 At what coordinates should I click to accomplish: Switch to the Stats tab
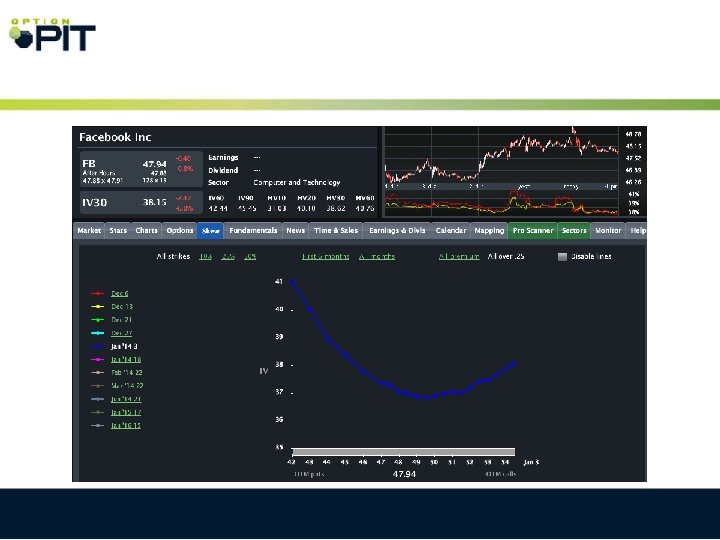118,231
